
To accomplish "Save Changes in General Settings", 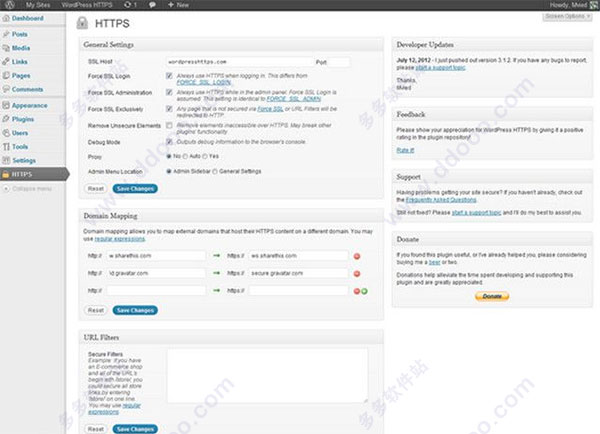I will point(135,189).
